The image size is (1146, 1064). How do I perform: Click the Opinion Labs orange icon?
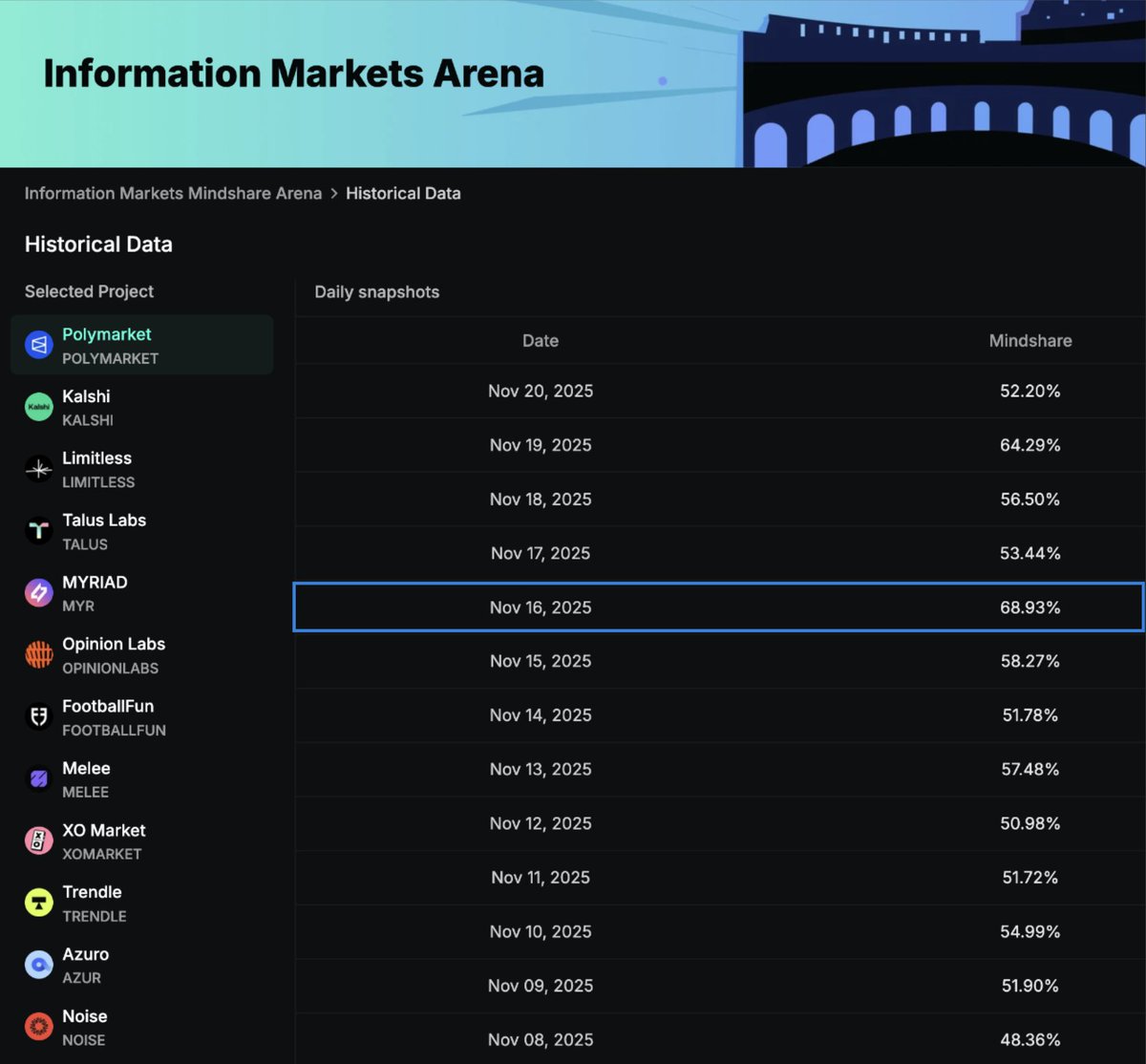[38, 654]
